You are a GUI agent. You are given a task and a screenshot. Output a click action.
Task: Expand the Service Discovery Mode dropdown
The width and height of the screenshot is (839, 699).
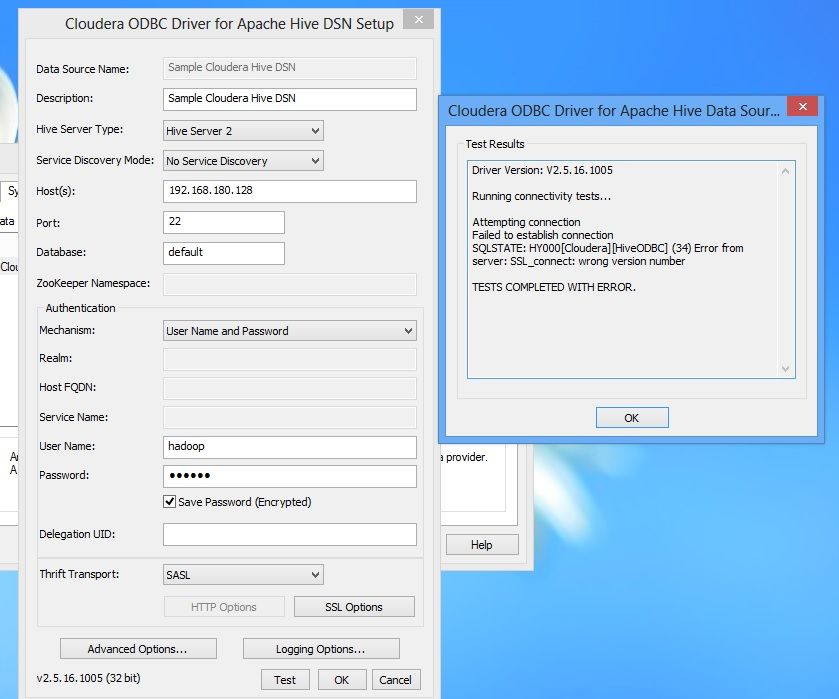coord(243,161)
